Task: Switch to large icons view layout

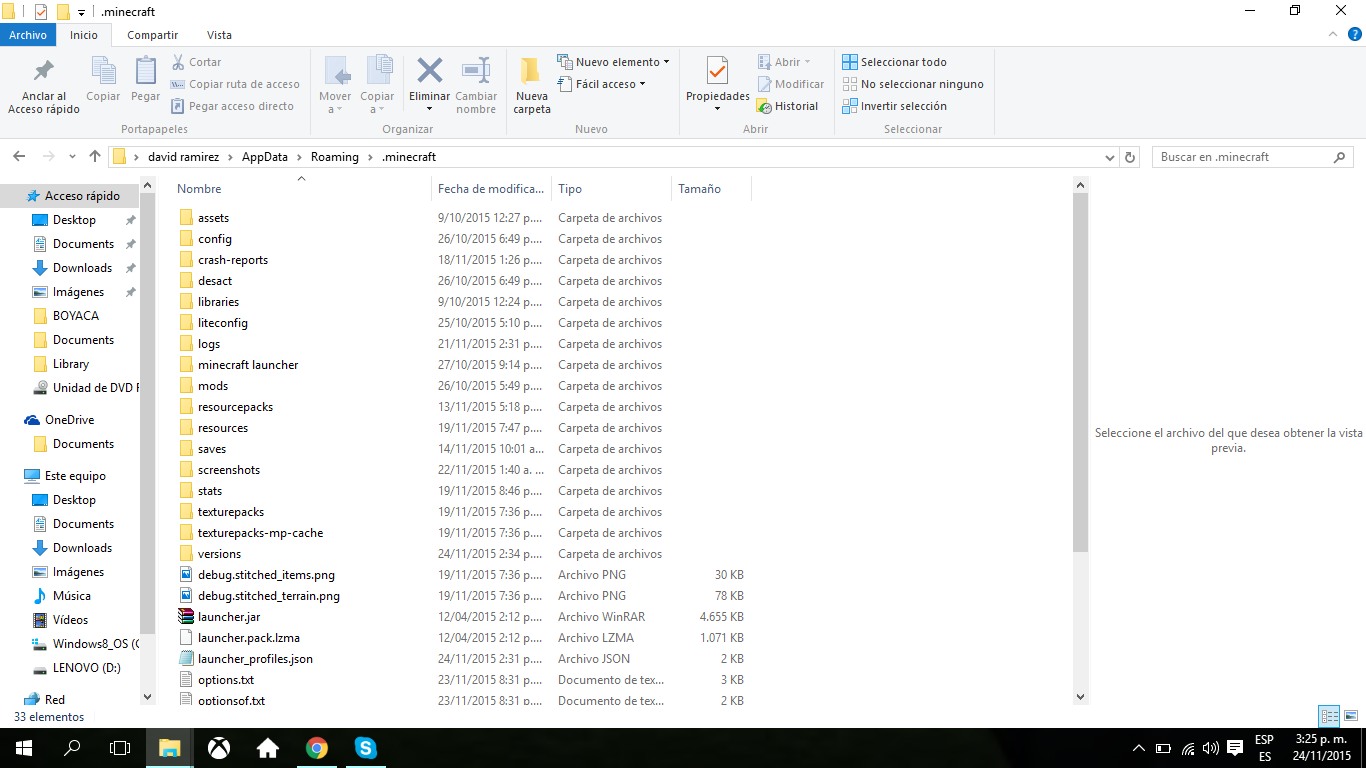Action: point(1351,716)
